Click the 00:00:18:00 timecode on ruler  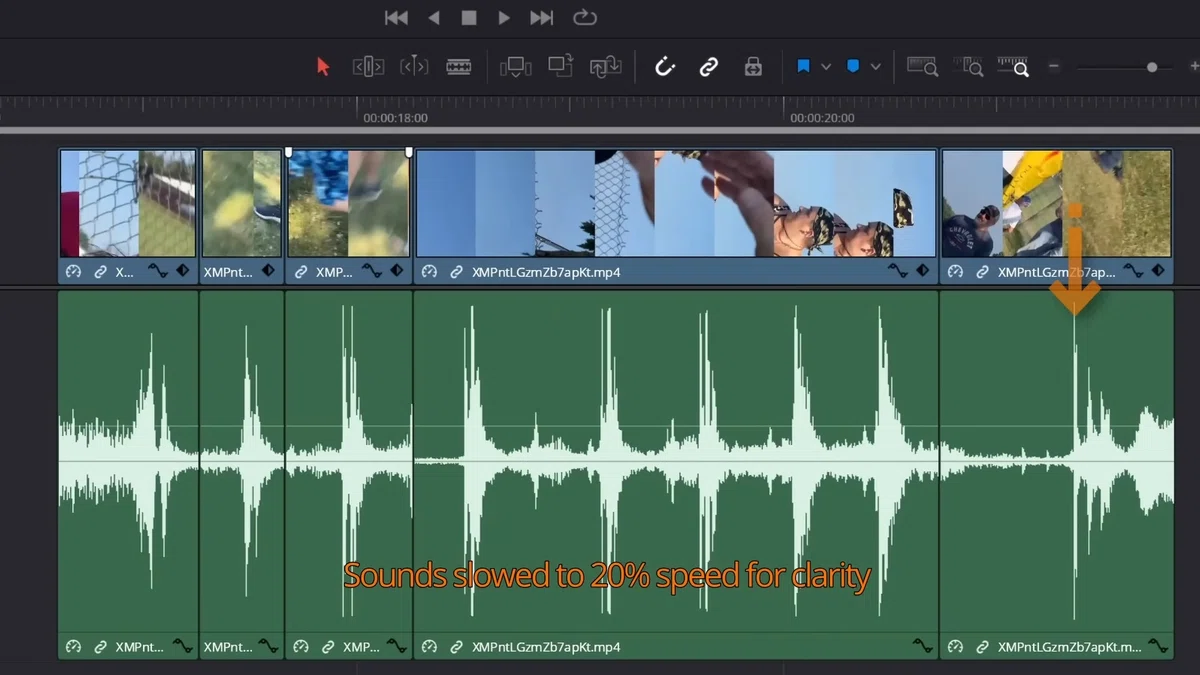[395, 118]
